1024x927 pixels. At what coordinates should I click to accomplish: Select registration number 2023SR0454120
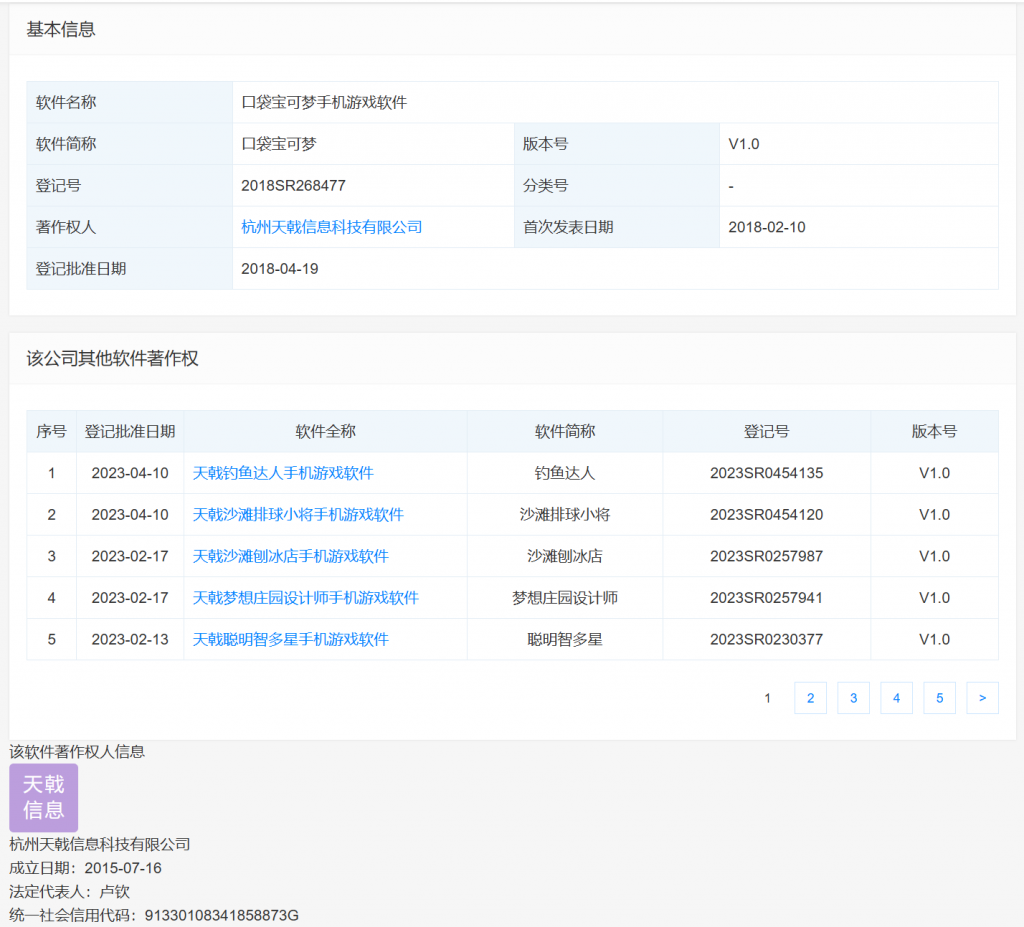pos(767,515)
